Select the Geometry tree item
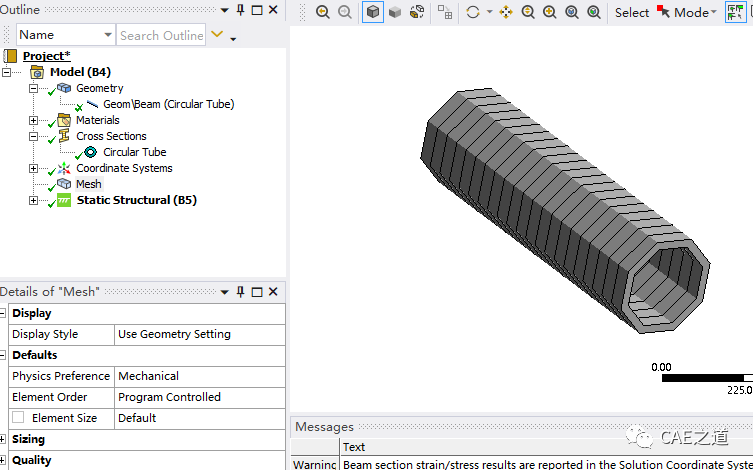 click(x=99, y=88)
